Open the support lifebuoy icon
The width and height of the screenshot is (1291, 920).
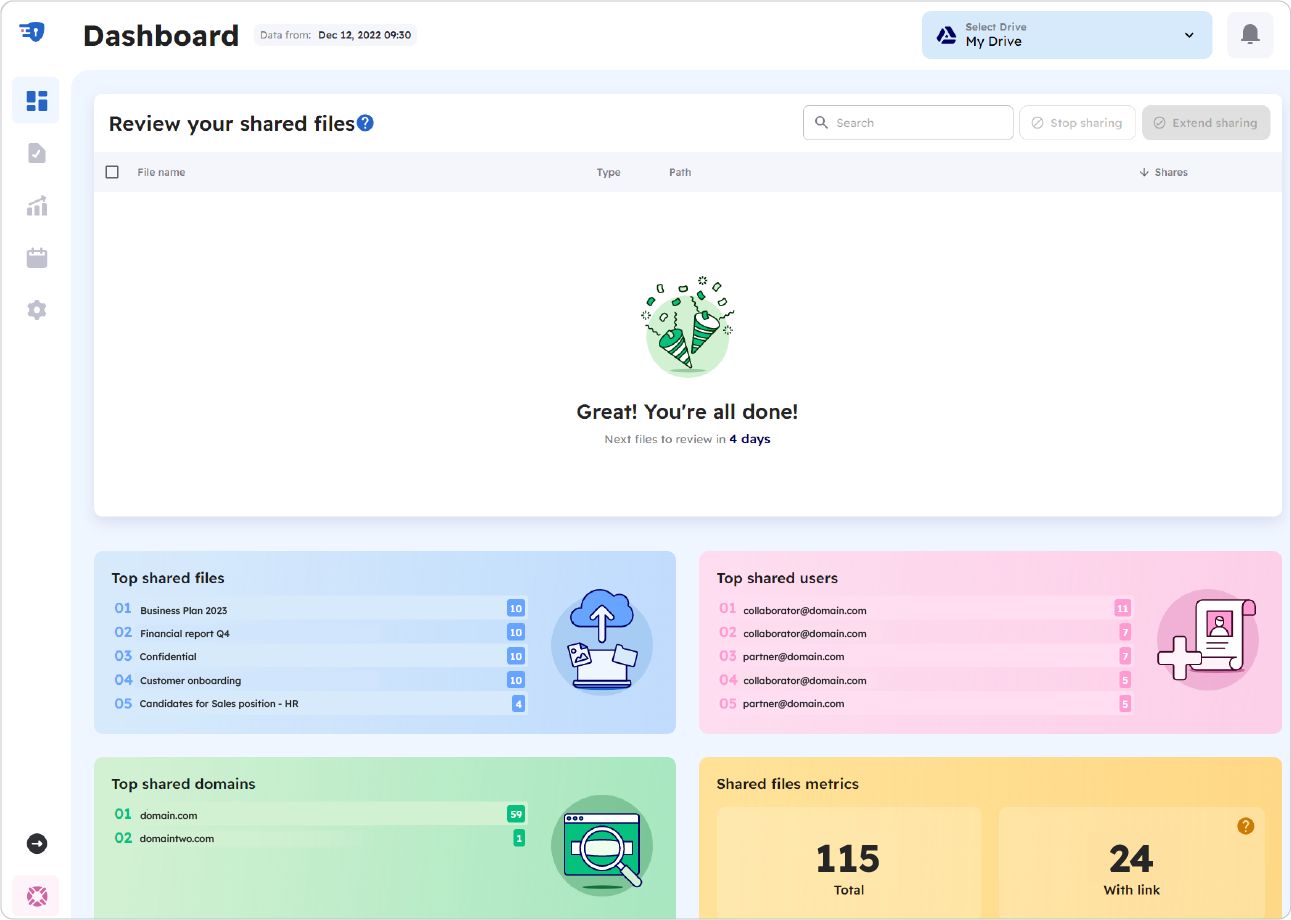point(37,896)
